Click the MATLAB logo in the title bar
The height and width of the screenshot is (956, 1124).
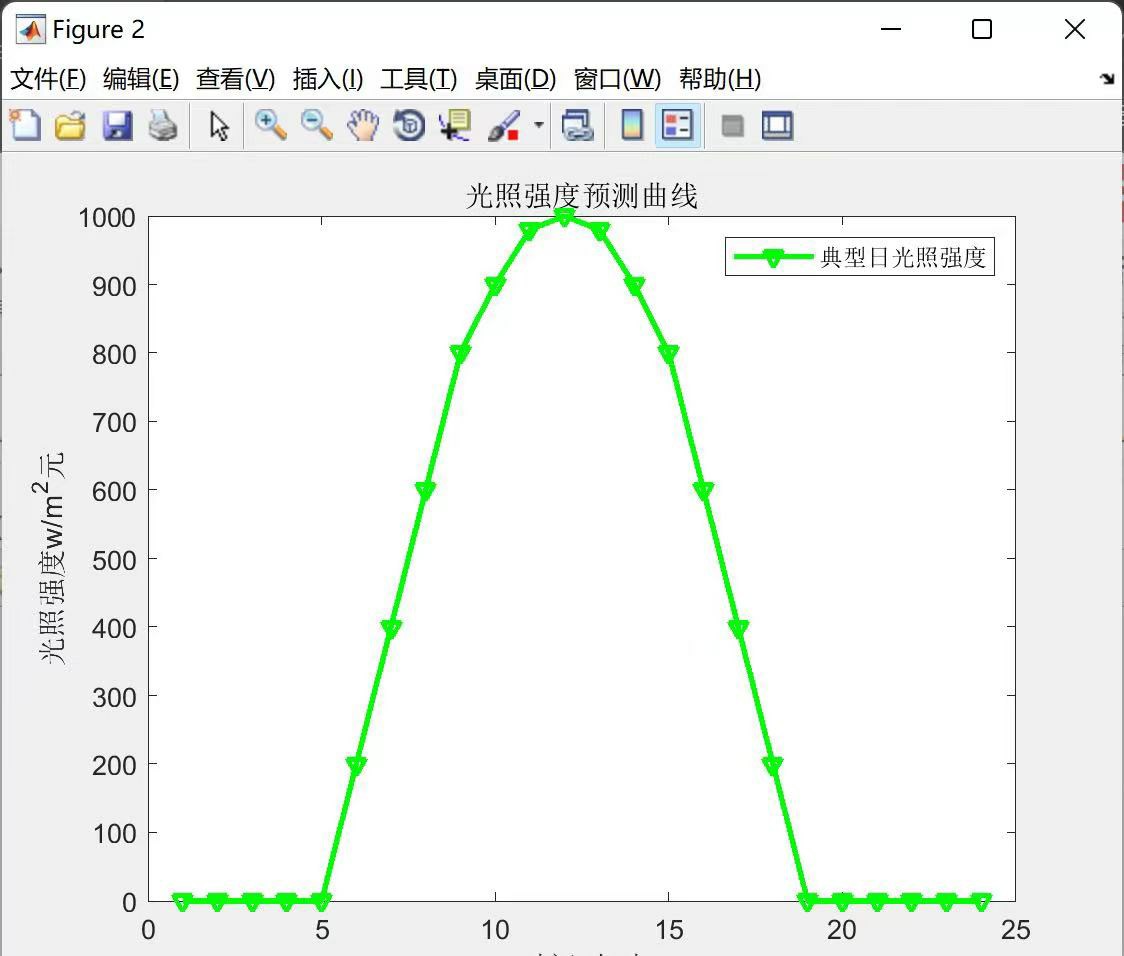tap(31, 29)
